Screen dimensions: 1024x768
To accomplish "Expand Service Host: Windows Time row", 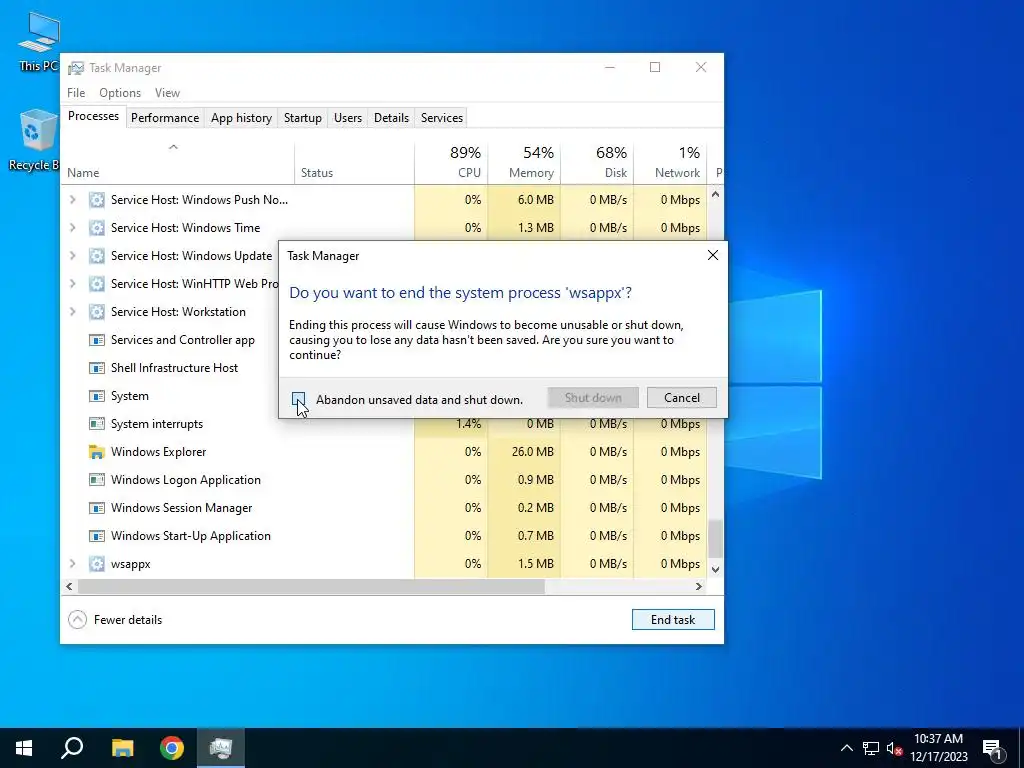I will (72, 228).
